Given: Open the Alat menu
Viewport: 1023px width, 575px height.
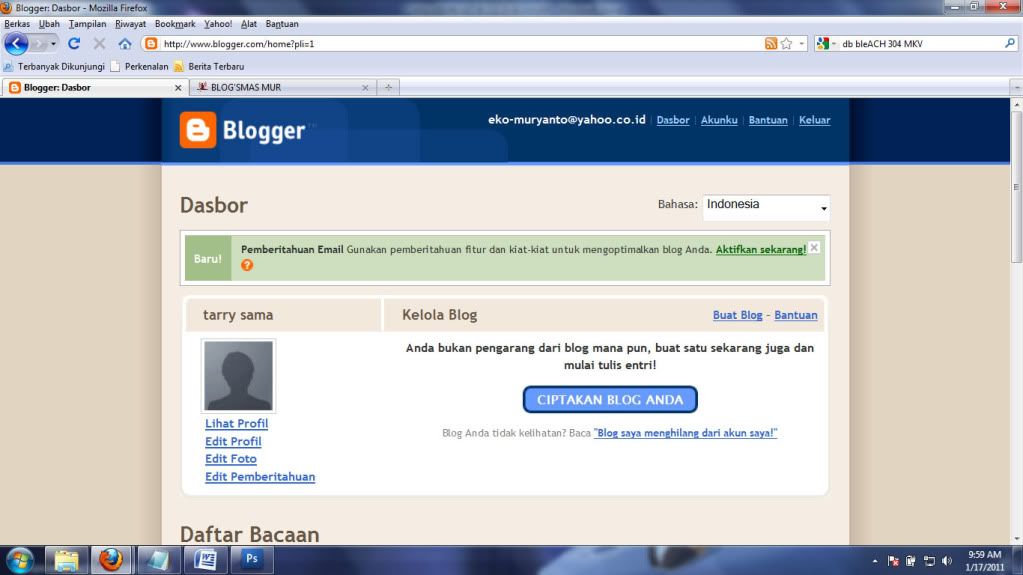Looking at the screenshot, I should [249, 23].
